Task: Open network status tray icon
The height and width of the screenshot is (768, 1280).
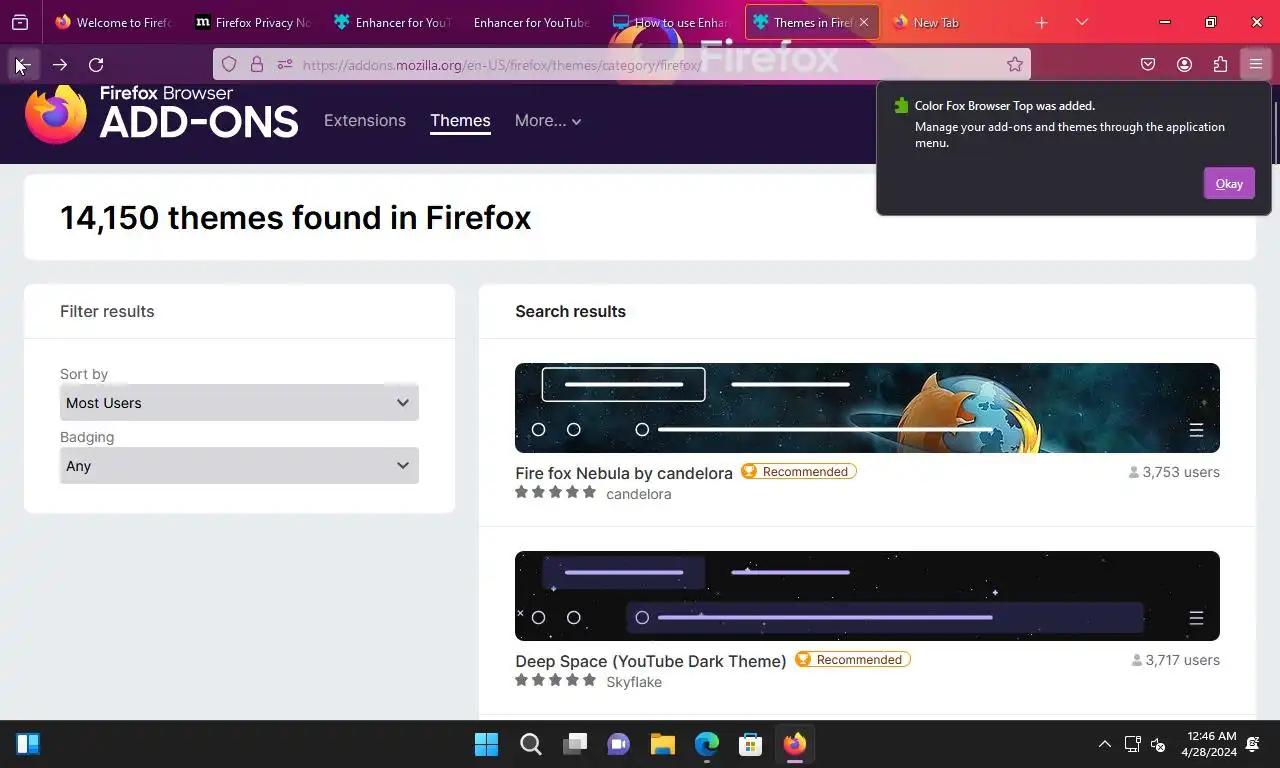Action: pos(1133,744)
